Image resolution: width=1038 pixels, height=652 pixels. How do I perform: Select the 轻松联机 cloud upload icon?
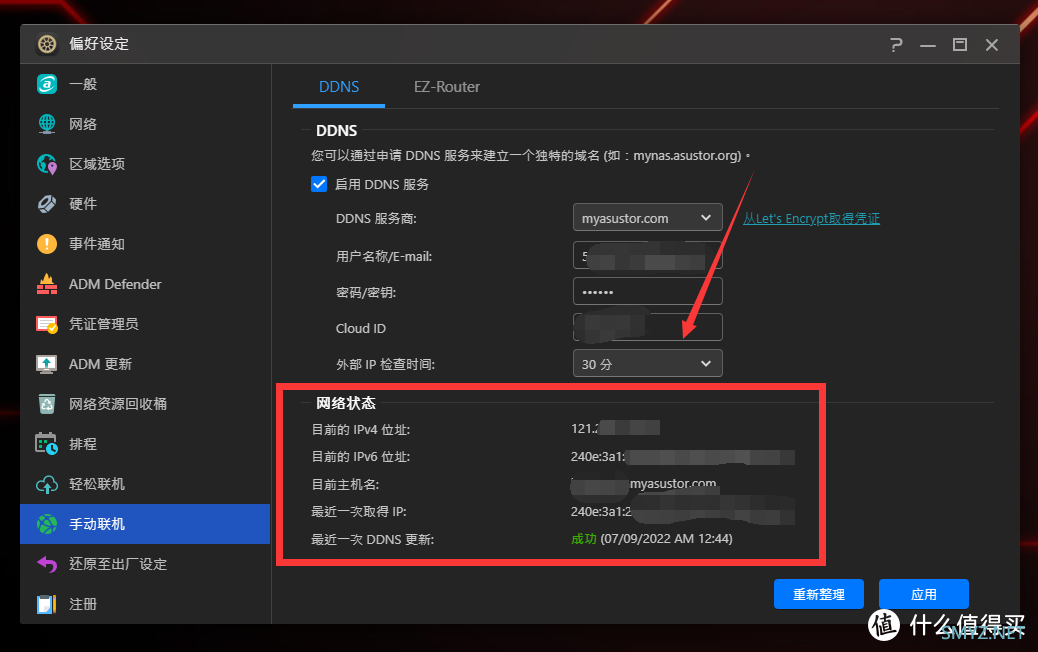47,484
